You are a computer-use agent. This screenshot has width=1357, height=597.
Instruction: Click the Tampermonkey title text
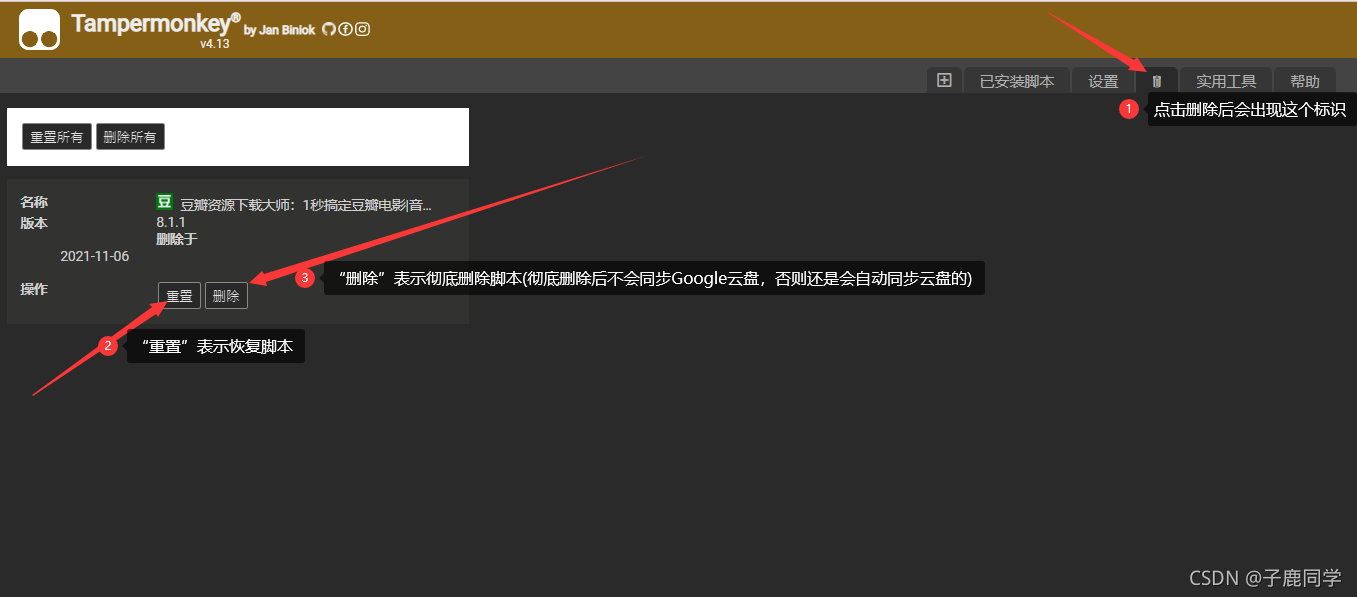pyautogui.click(x=156, y=23)
